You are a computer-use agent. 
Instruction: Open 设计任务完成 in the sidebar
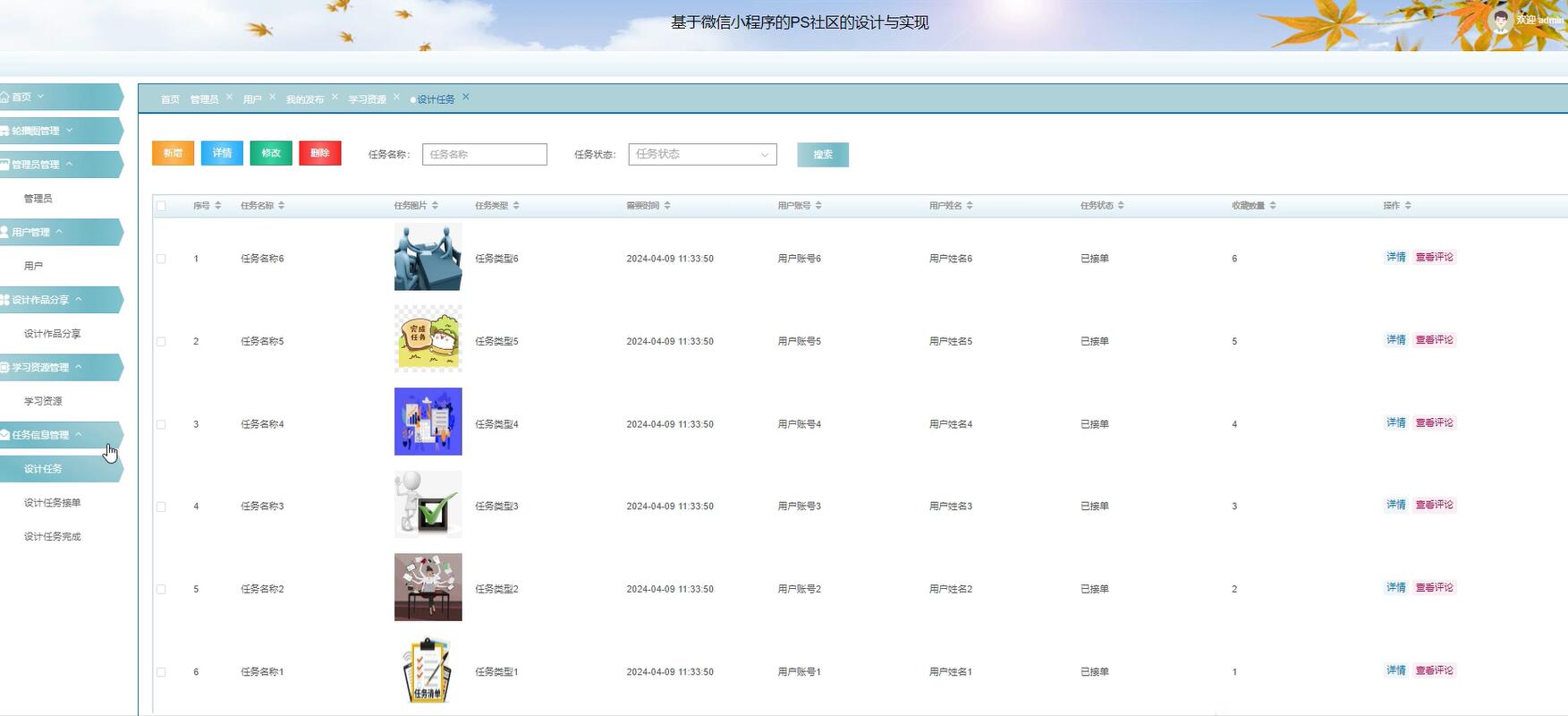tap(52, 537)
